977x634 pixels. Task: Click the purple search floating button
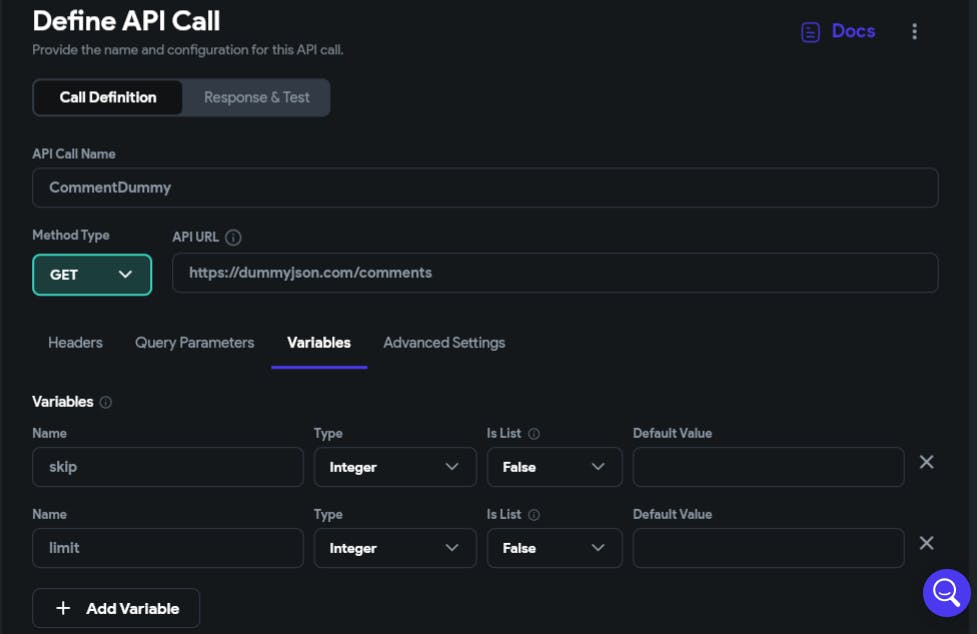[946, 593]
